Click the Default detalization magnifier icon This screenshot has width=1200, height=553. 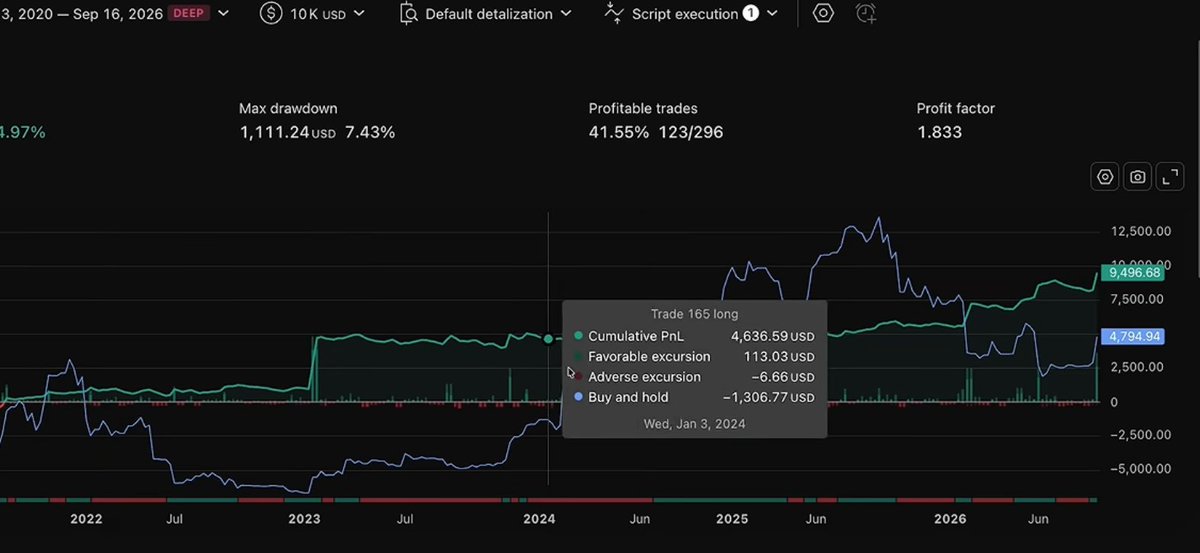pos(408,14)
